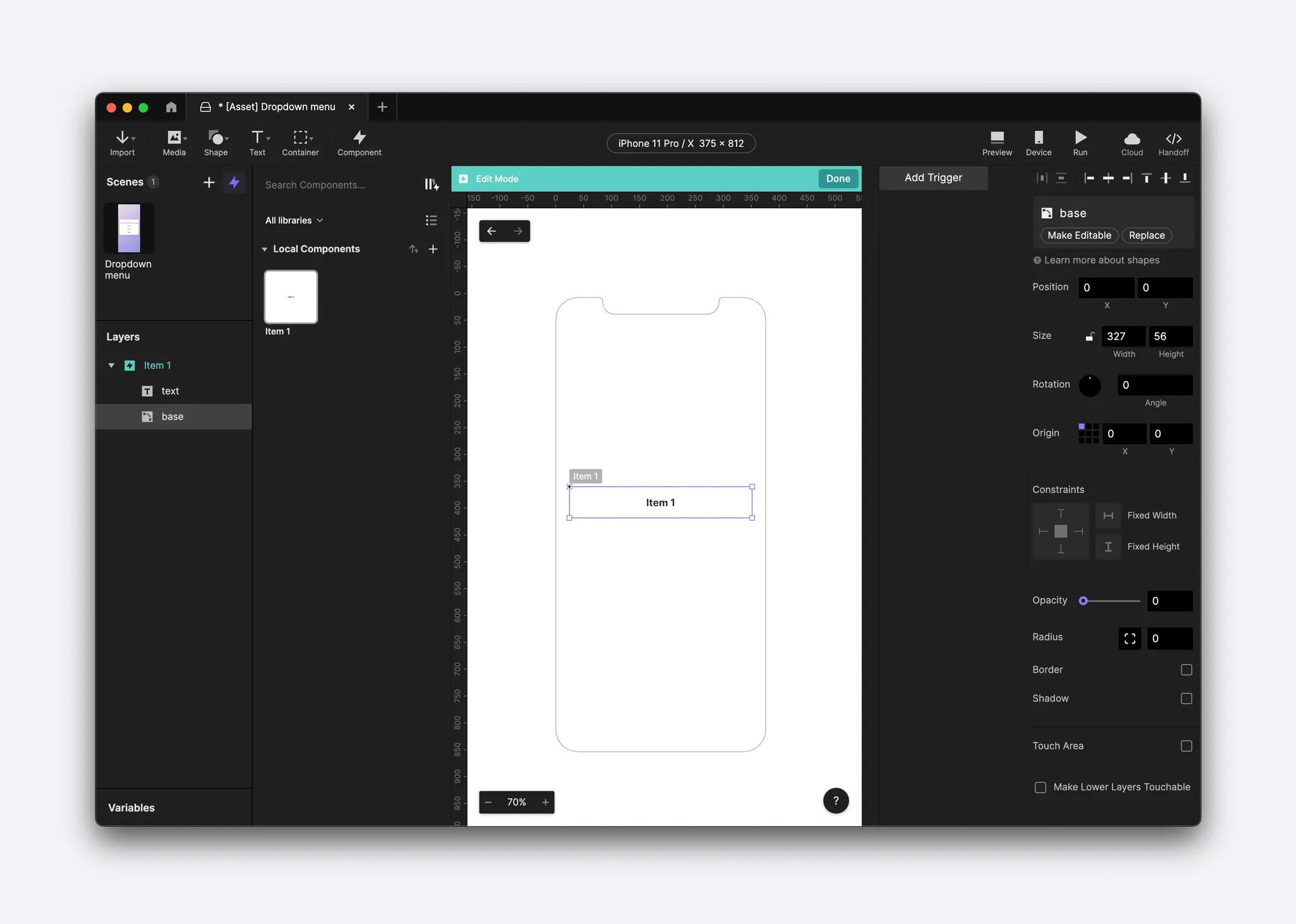Screen dimensions: 1296x924
Task: Click the Replace button
Action: pyautogui.click(x=1147, y=235)
